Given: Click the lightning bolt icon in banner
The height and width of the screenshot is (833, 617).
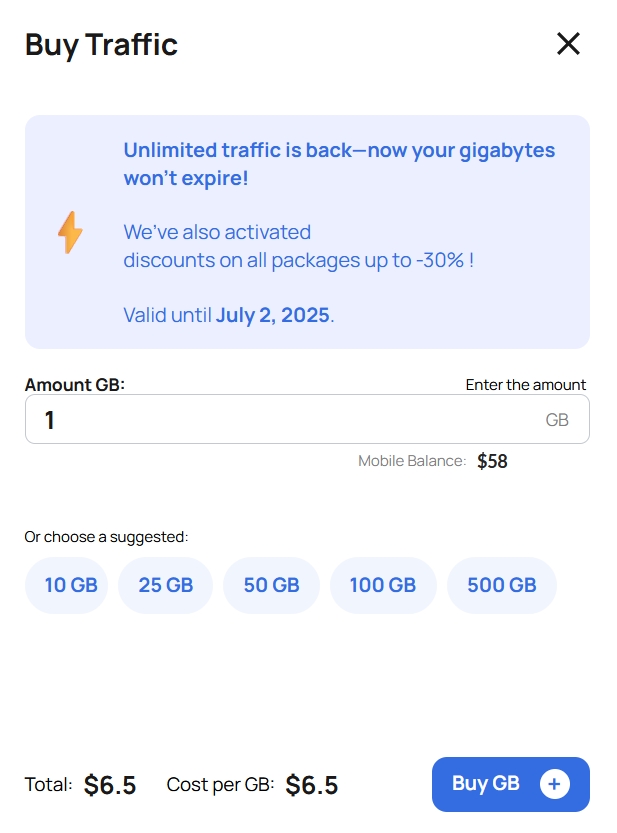Looking at the screenshot, I should [x=70, y=233].
